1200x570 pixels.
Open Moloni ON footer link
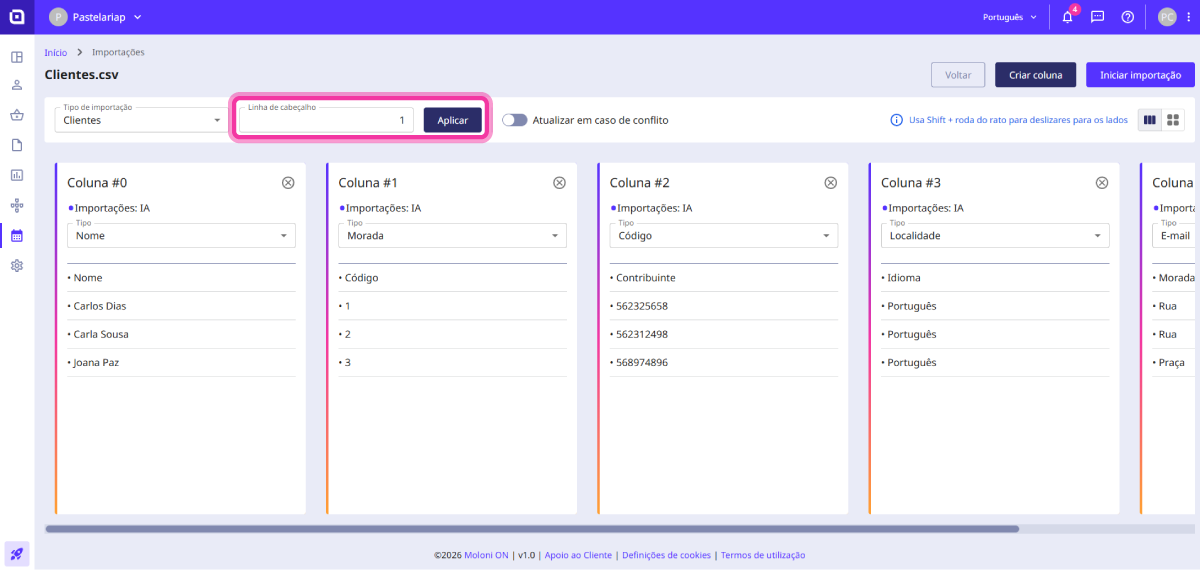(485, 555)
